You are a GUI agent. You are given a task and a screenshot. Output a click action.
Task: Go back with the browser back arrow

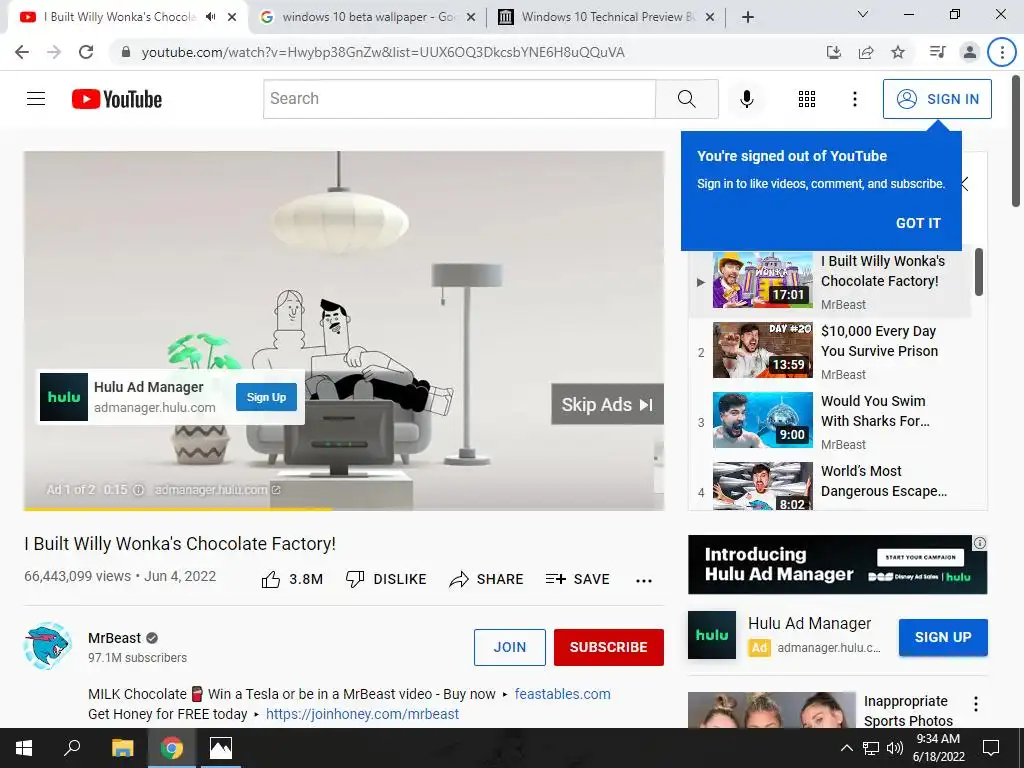click(x=22, y=52)
